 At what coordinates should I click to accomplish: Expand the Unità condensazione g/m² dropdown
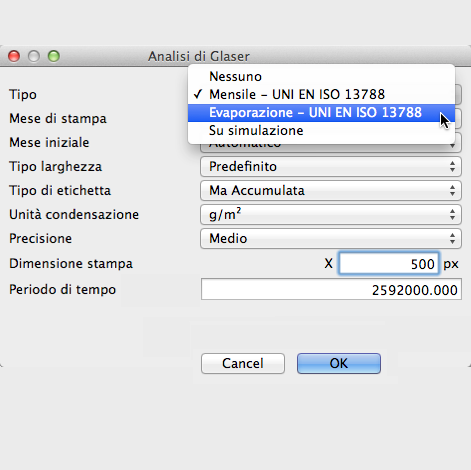(331, 214)
